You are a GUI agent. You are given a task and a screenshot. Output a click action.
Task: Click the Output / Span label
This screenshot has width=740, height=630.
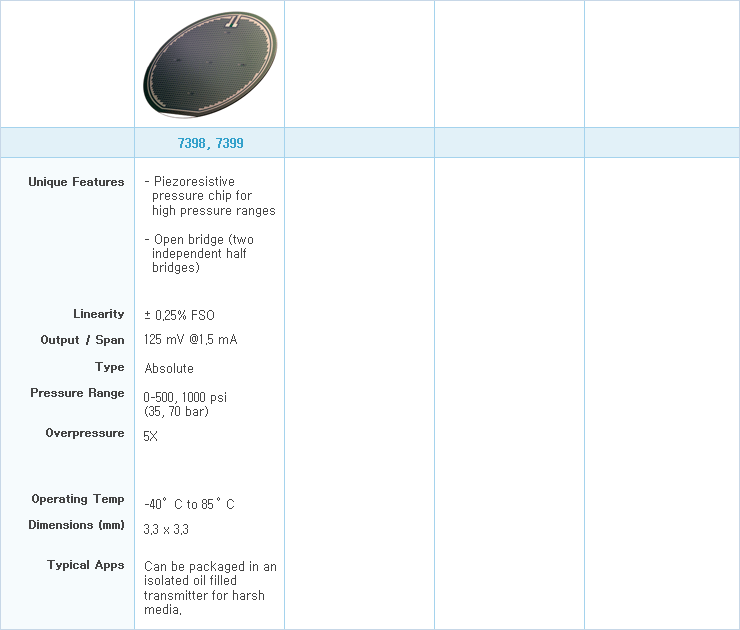(x=82, y=340)
